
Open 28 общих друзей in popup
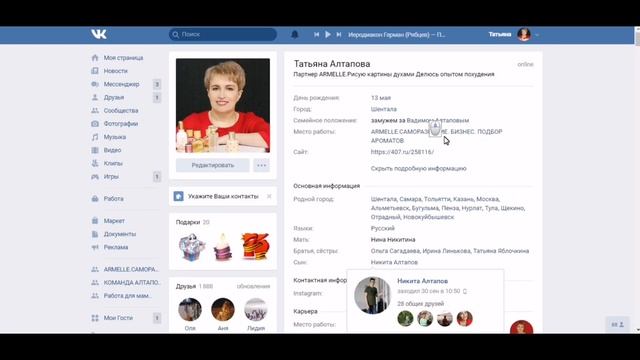click(x=420, y=304)
